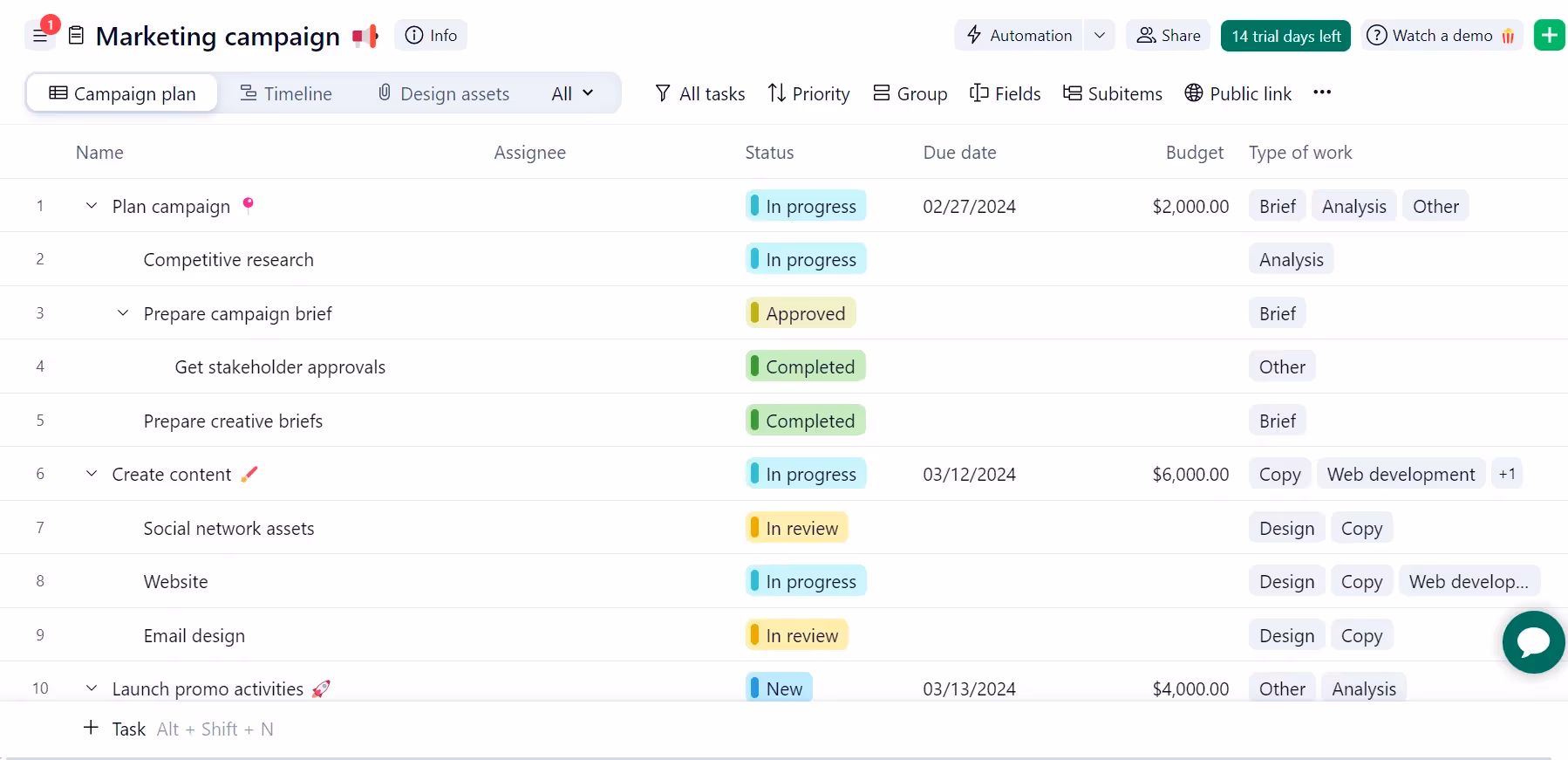Open the chat support bubble
This screenshot has height=760, width=1568.
[1533, 642]
